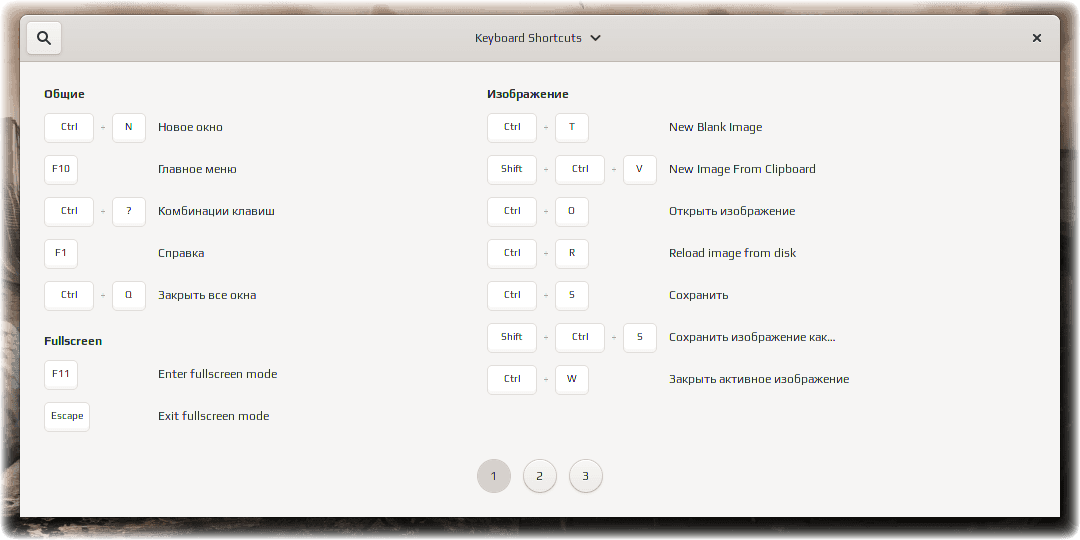The height and width of the screenshot is (540, 1080).
Task: Click the 'Общие' section heading
Action: coord(64,94)
